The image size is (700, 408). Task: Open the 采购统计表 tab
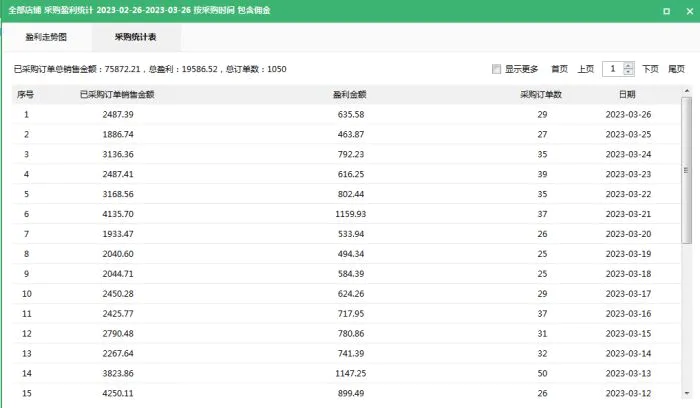(x=136, y=37)
